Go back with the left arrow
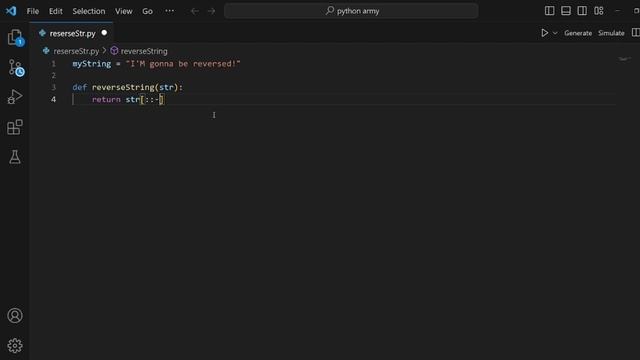This screenshot has height=360, width=640. 195,11
